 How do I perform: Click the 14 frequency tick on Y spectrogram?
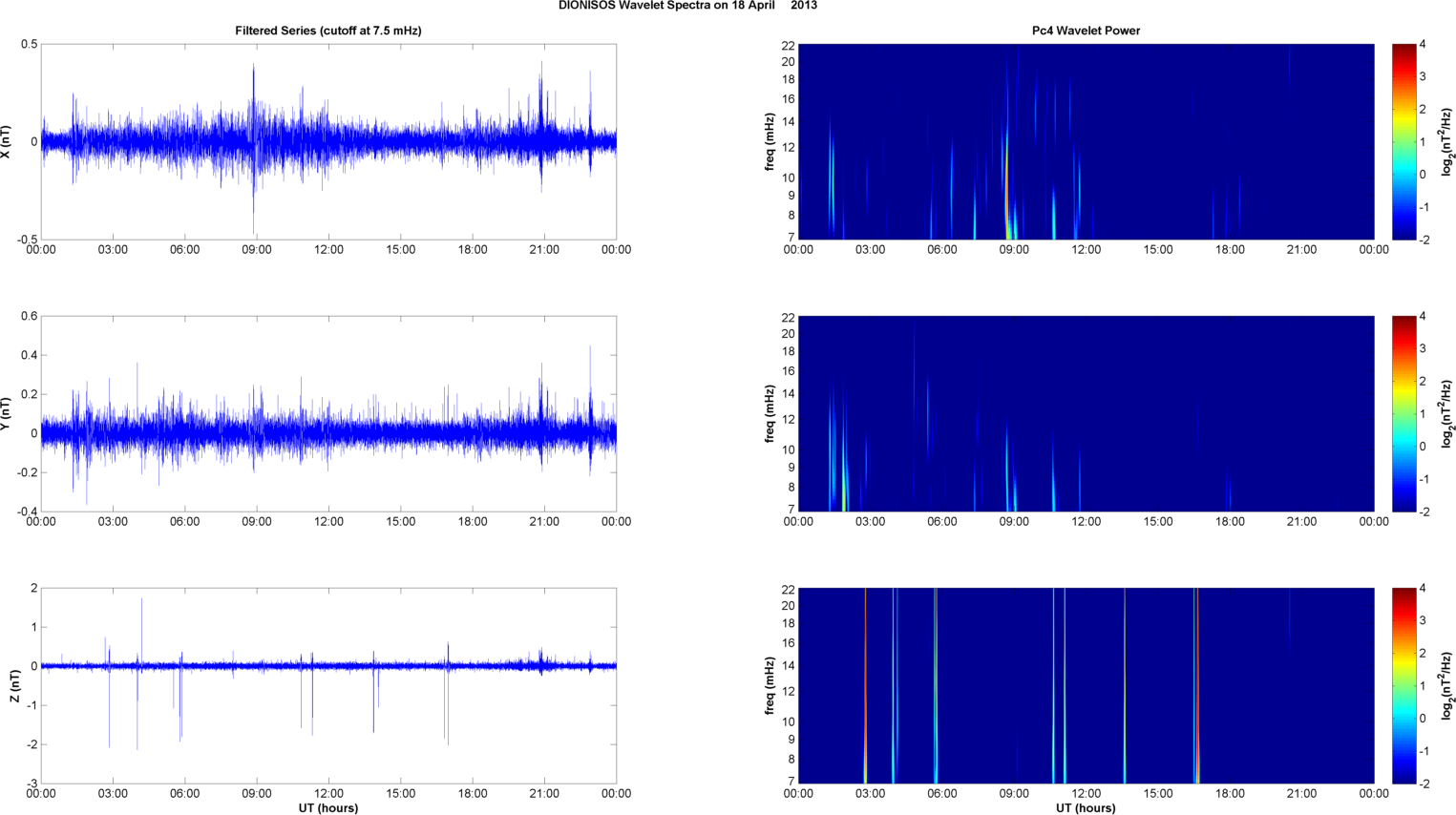(x=789, y=394)
